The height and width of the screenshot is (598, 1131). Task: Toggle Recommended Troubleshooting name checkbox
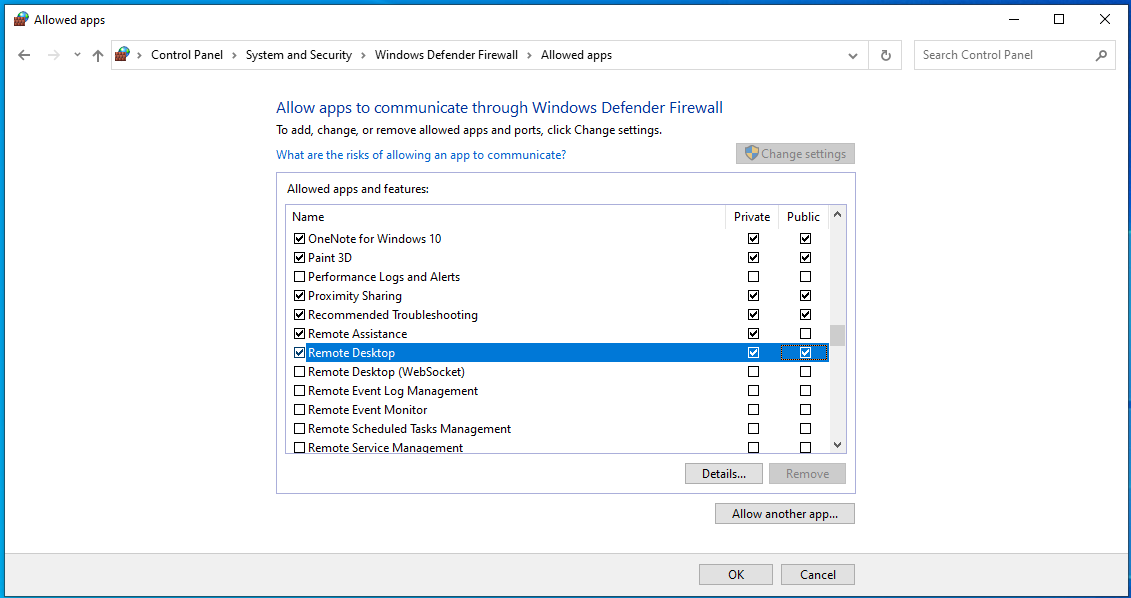[299, 315]
